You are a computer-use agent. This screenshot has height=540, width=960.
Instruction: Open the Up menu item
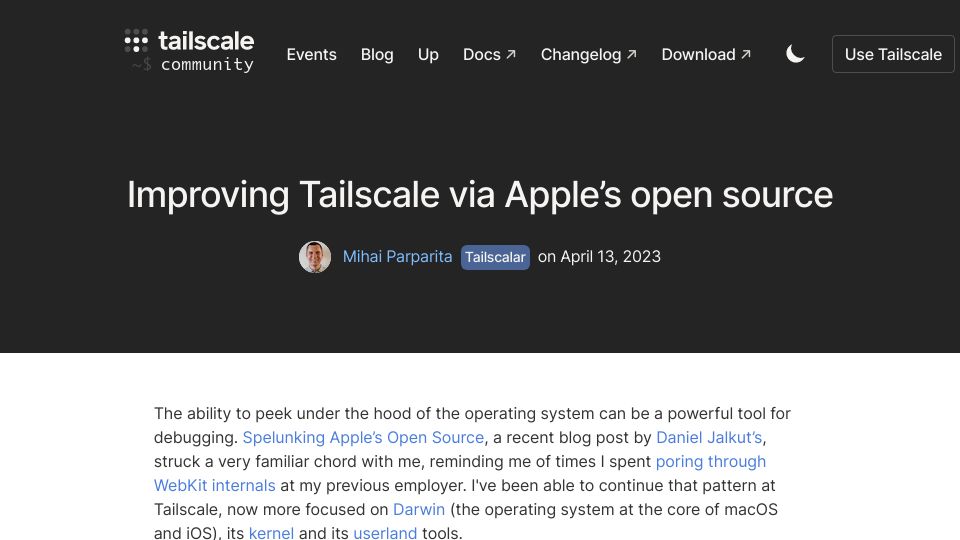428,54
